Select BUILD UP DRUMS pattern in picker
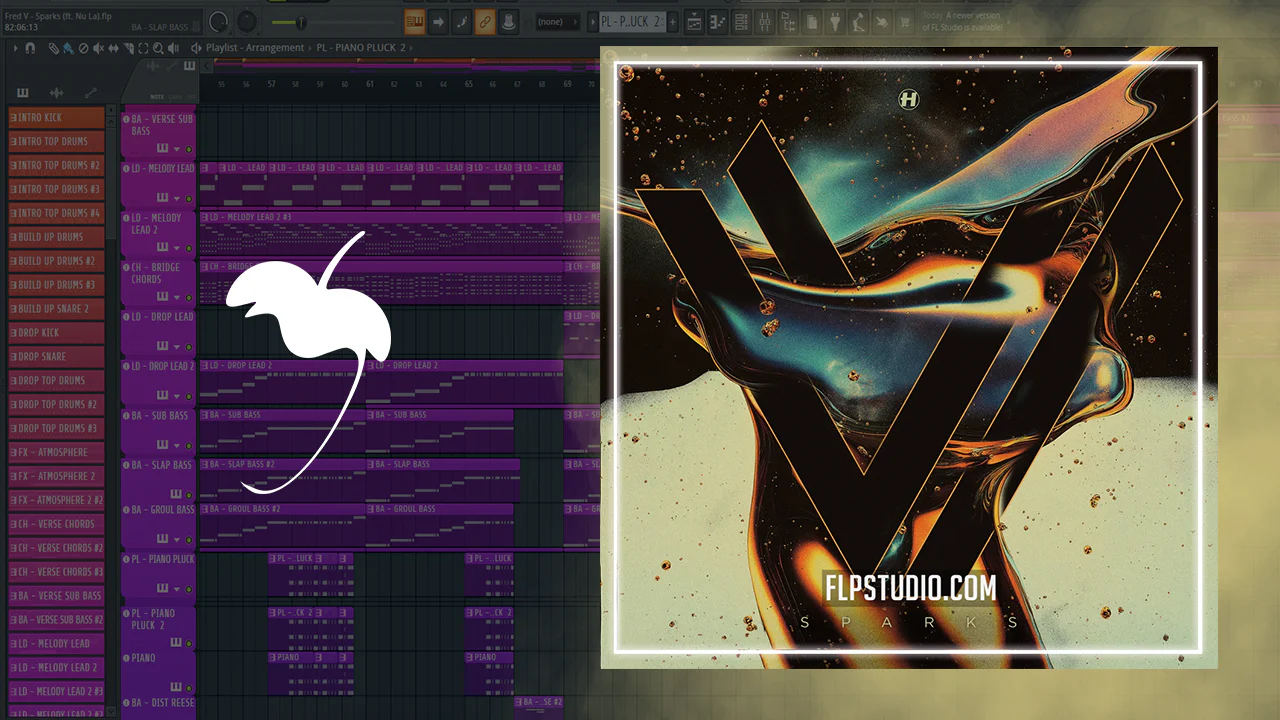The width and height of the screenshot is (1280, 720). coord(56,237)
